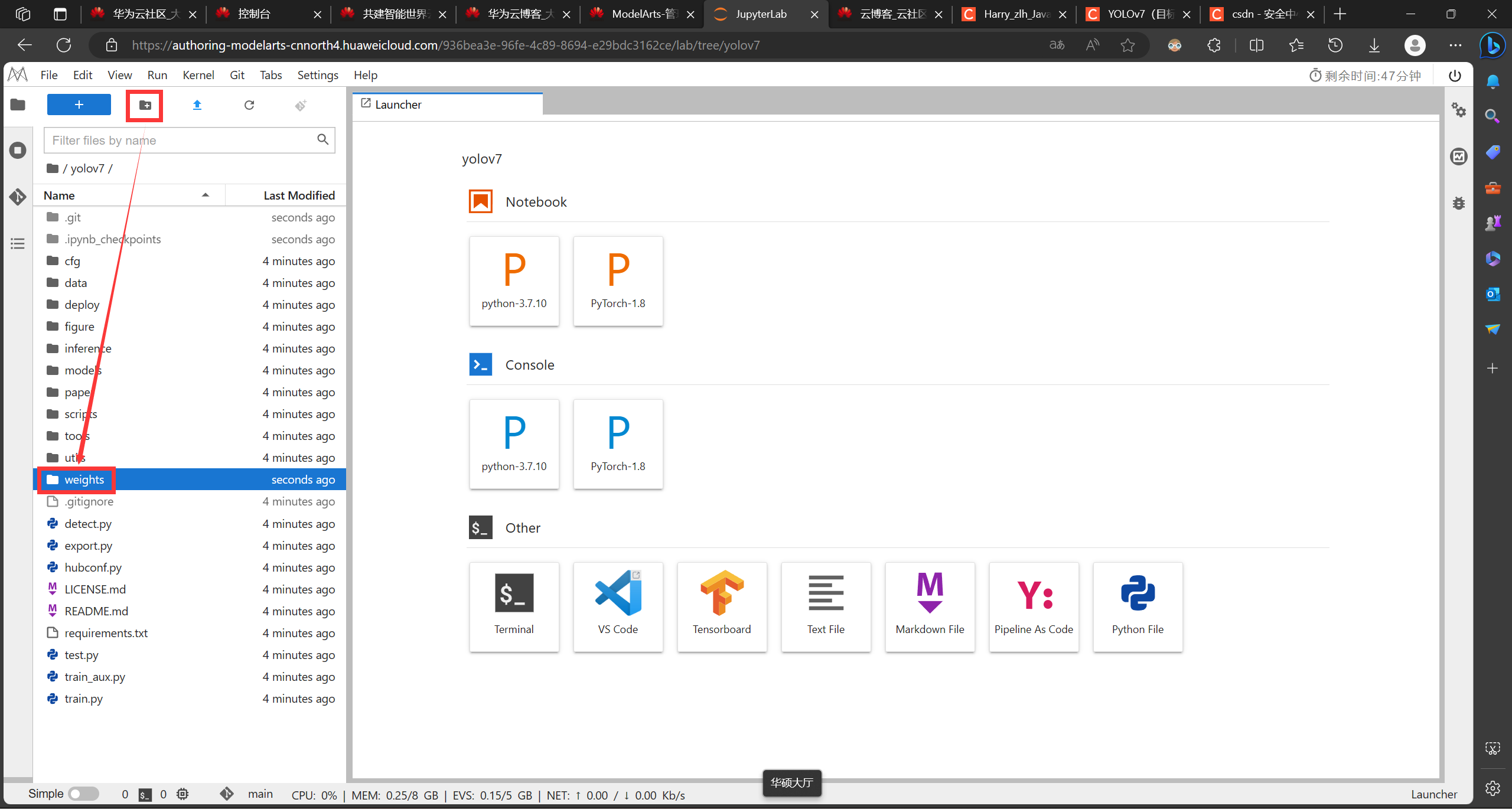The width and height of the screenshot is (1512, 809).
Task: Sort by the Last Modified column
Action: [x=298, y=195]
